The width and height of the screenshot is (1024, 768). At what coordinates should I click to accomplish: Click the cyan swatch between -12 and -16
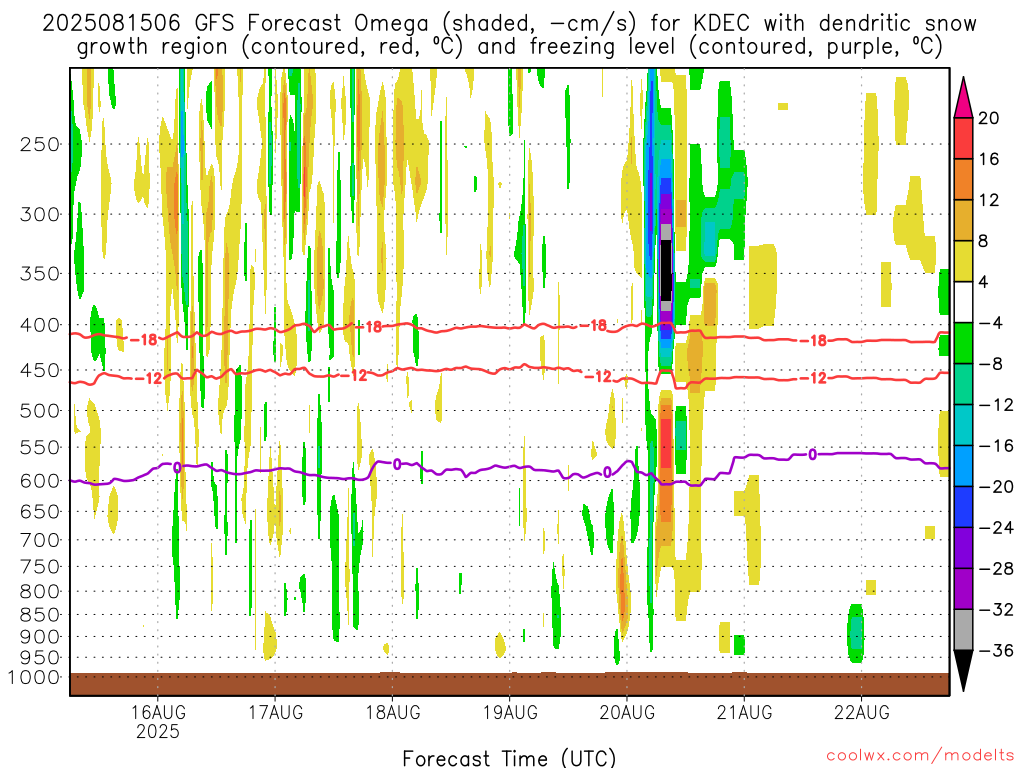963,425
